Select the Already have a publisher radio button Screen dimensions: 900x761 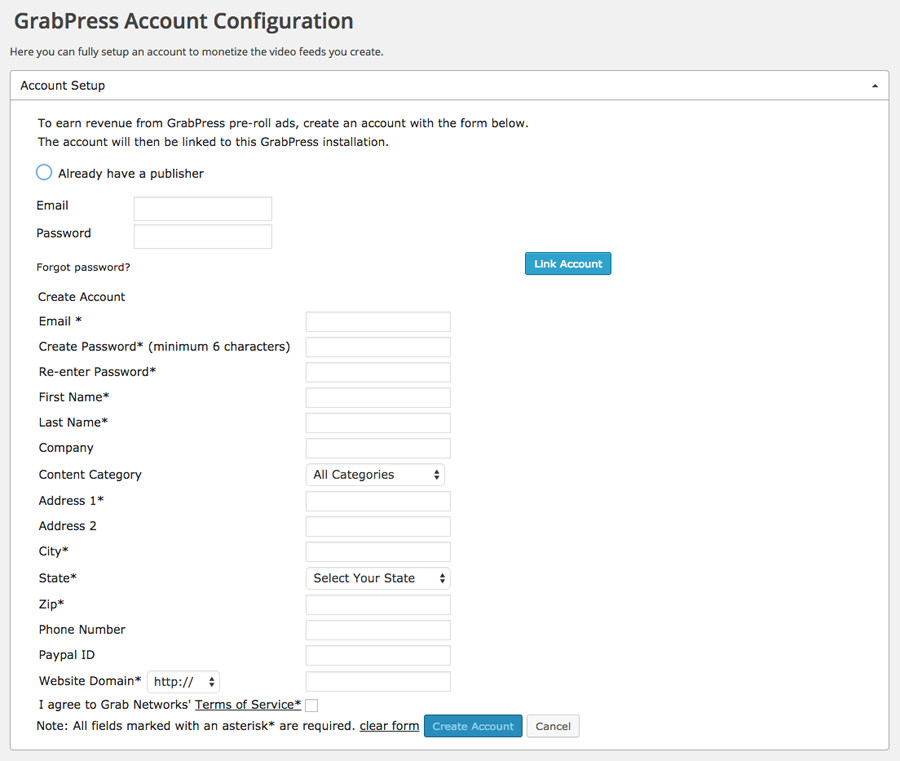click(x=44, y=172)
